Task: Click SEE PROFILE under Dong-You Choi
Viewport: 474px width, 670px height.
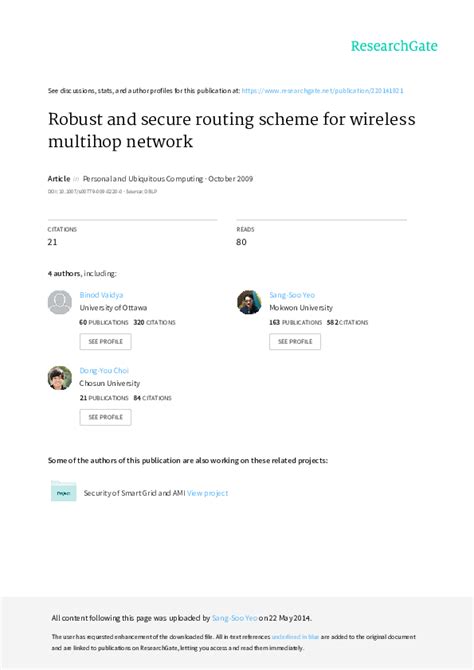Action: tap(105, 417)
